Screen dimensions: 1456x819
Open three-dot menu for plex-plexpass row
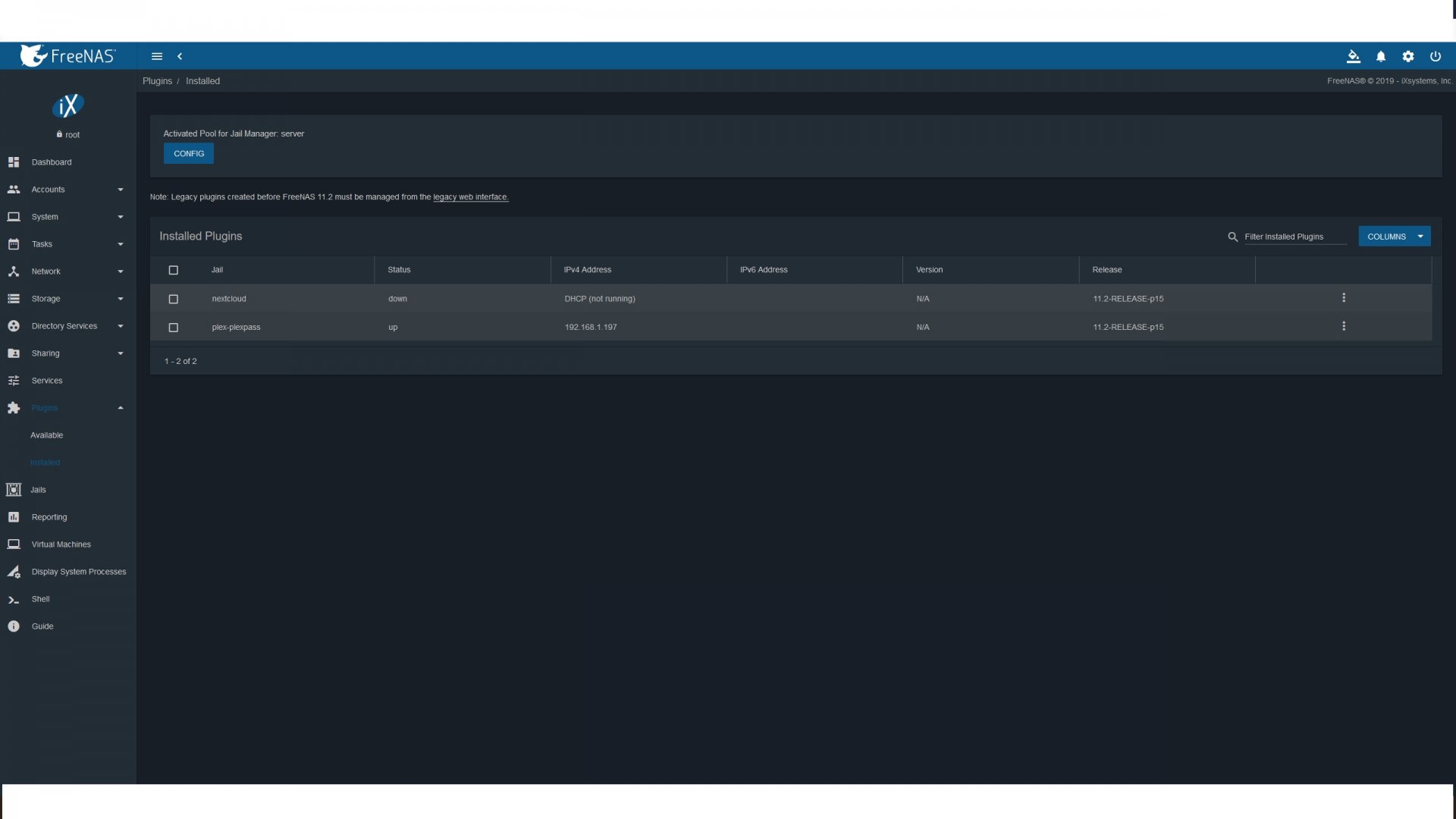tap(1344, 326)
